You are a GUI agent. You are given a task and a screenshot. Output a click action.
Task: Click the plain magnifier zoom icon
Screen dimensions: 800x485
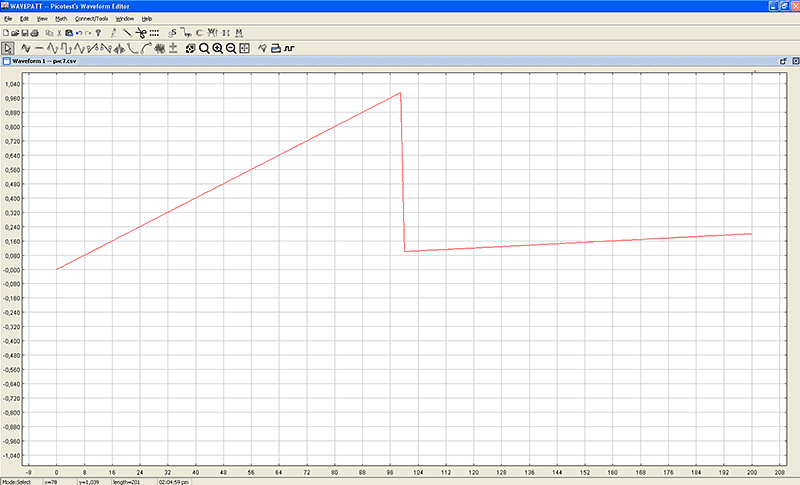204,48
